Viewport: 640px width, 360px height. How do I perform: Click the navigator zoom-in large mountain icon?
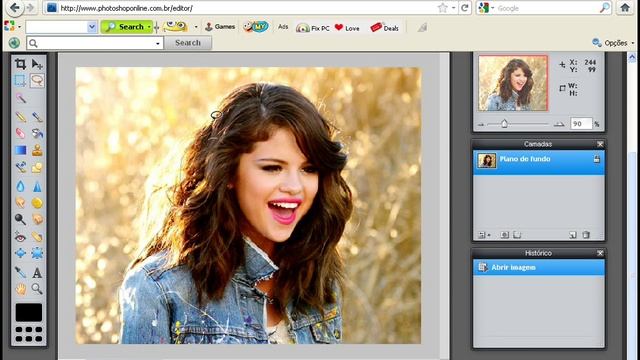tap(559, 124)
